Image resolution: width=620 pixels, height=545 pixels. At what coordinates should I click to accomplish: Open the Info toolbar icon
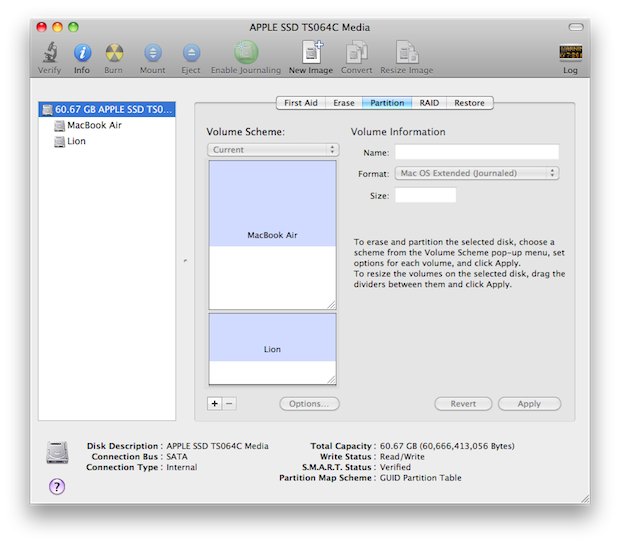82,53
